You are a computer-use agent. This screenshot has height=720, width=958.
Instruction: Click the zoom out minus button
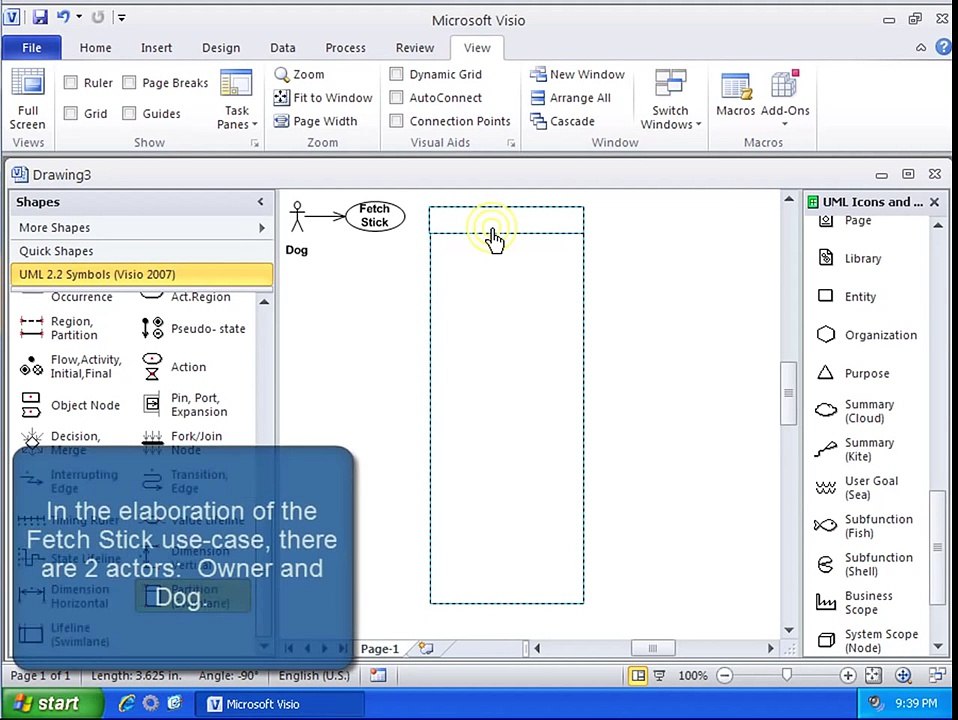[725, 675]
